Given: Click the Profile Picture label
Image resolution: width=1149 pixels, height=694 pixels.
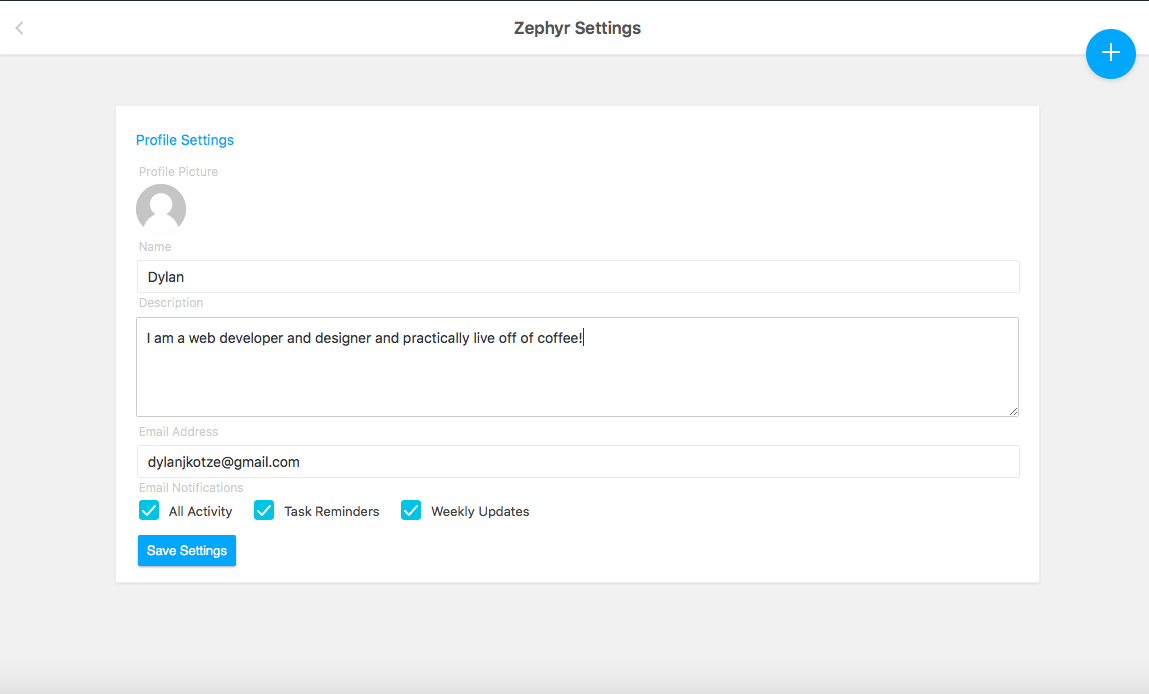Looking at the screenshot, I should [x=178, y=171].
